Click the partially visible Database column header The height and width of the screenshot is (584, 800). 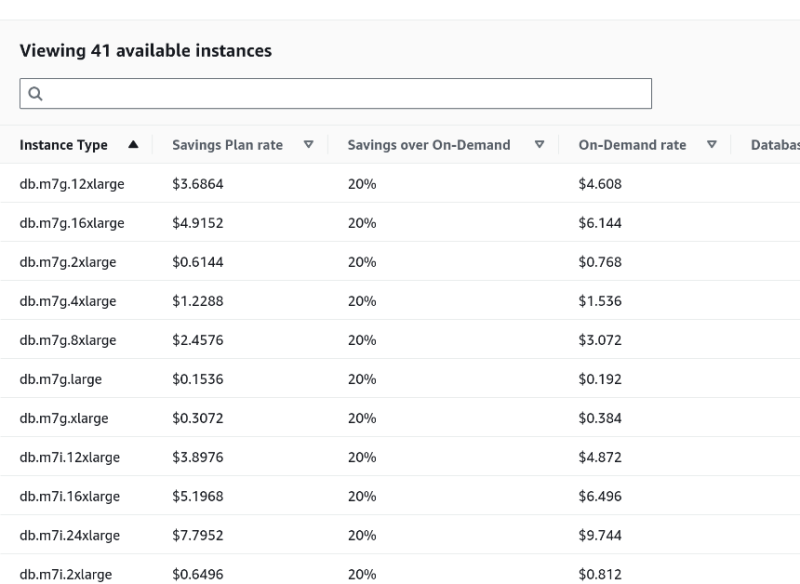coord(774,145)
